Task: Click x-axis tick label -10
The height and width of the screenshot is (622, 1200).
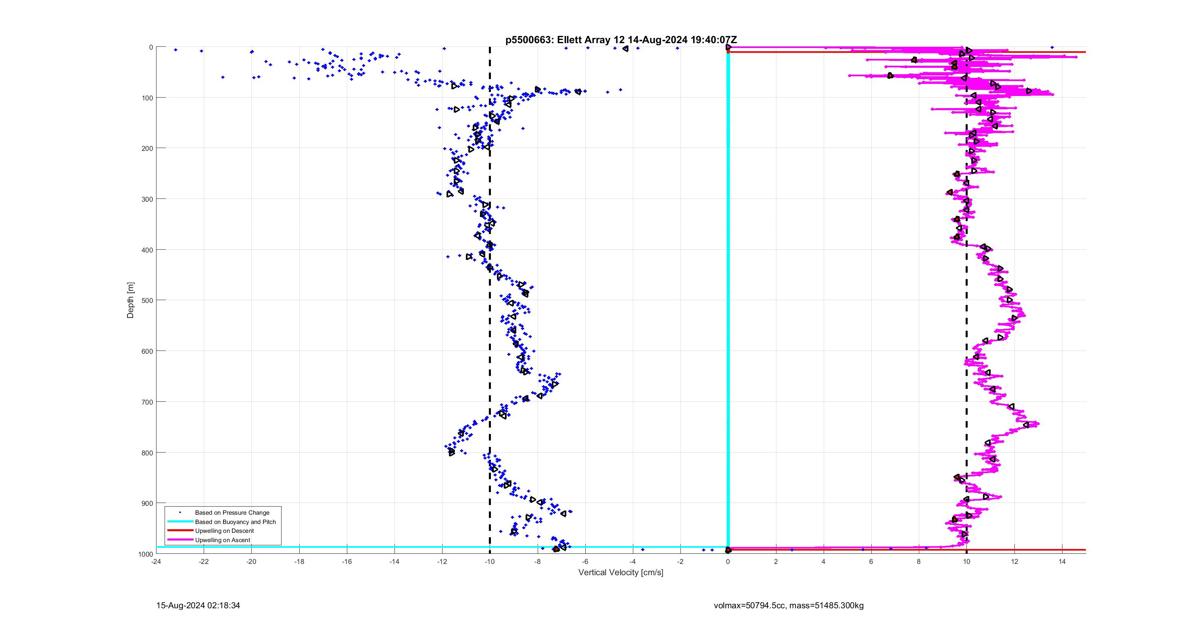Action: [x=490, y=561]
